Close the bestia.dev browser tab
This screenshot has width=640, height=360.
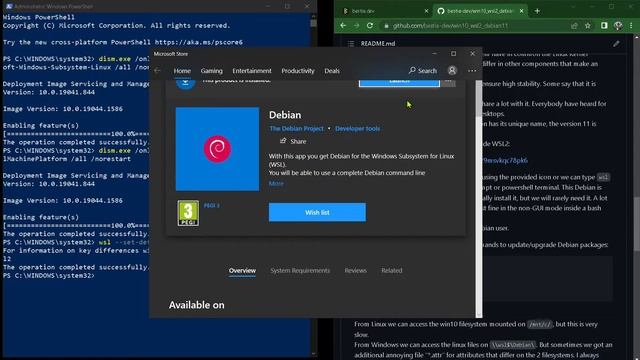pos(426,11)
